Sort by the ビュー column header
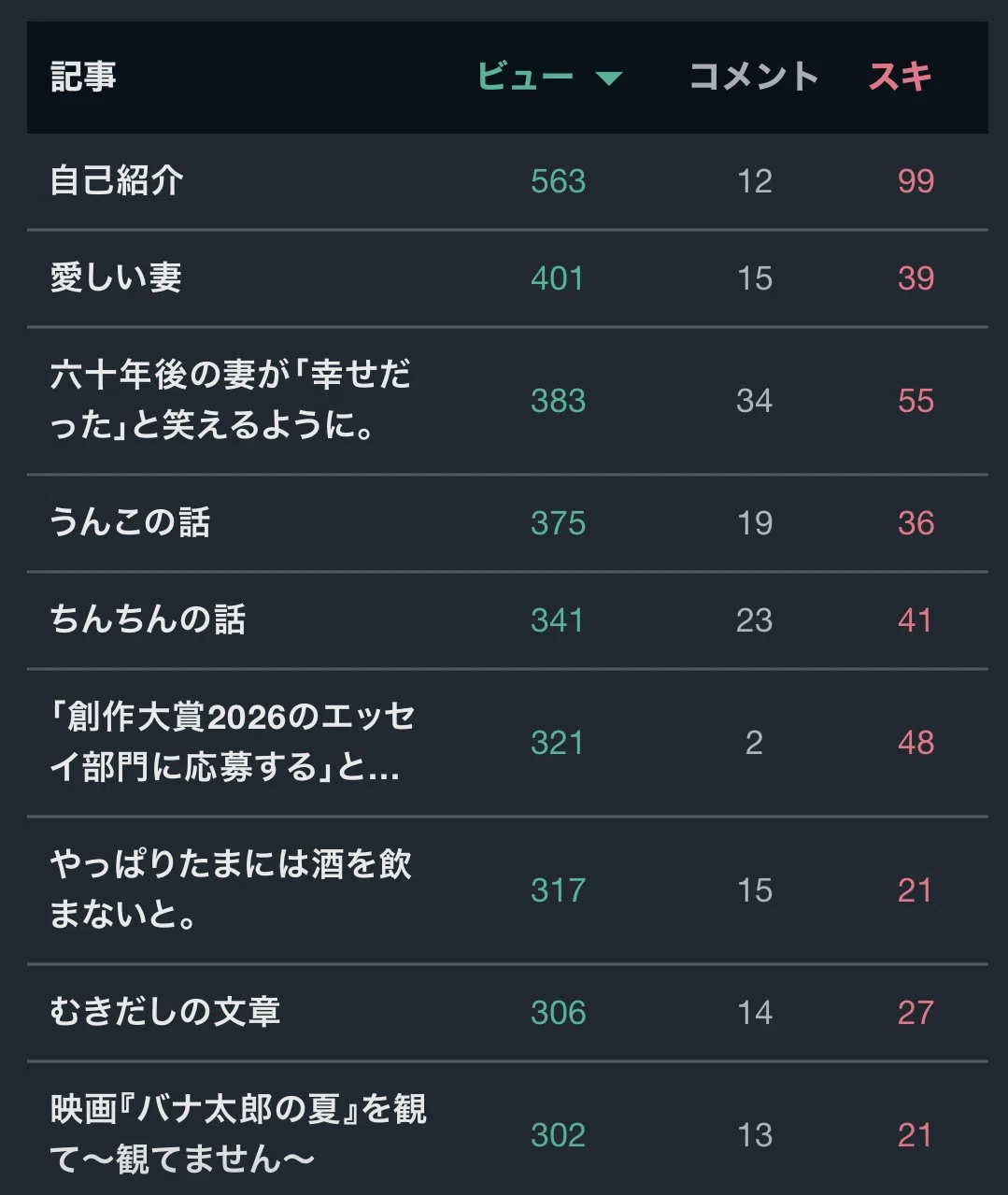This screenshot has width=1008, height=1195. click(x=525, y=77)
